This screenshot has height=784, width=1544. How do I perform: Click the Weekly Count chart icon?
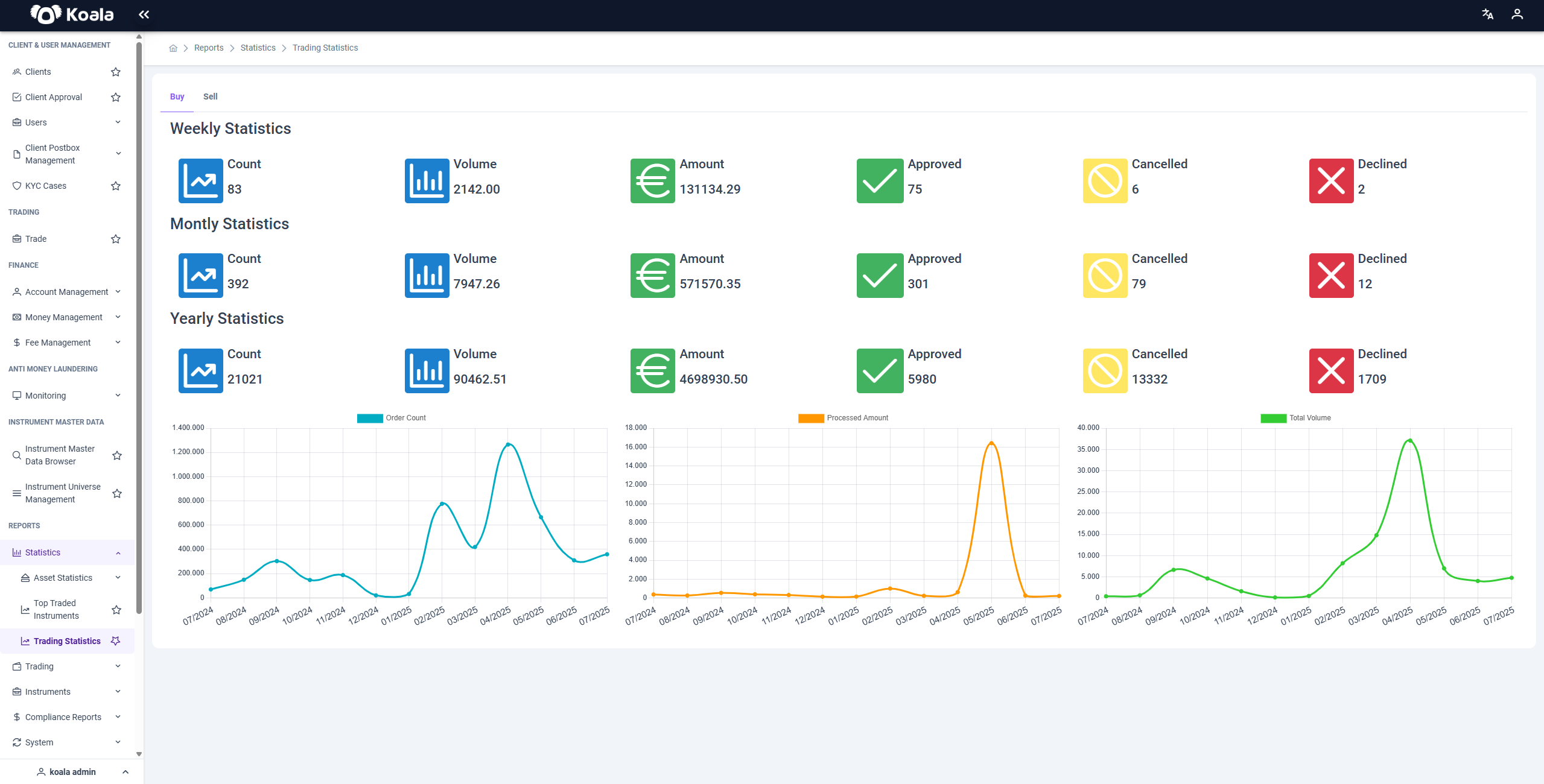coord(201,181)
